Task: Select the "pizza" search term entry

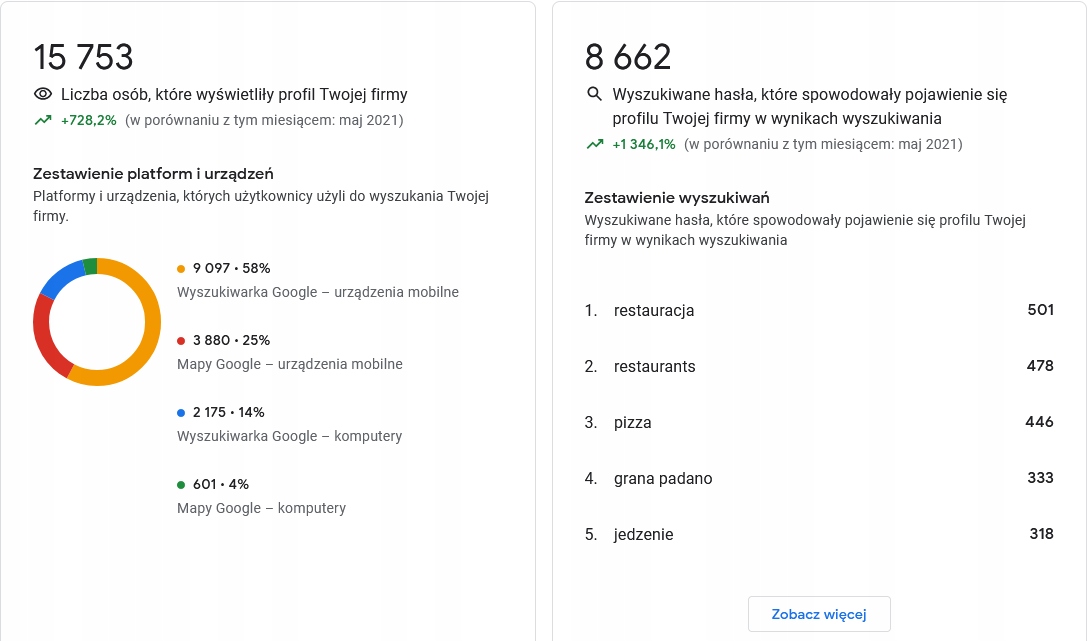Action: click(x=633, y=423)
